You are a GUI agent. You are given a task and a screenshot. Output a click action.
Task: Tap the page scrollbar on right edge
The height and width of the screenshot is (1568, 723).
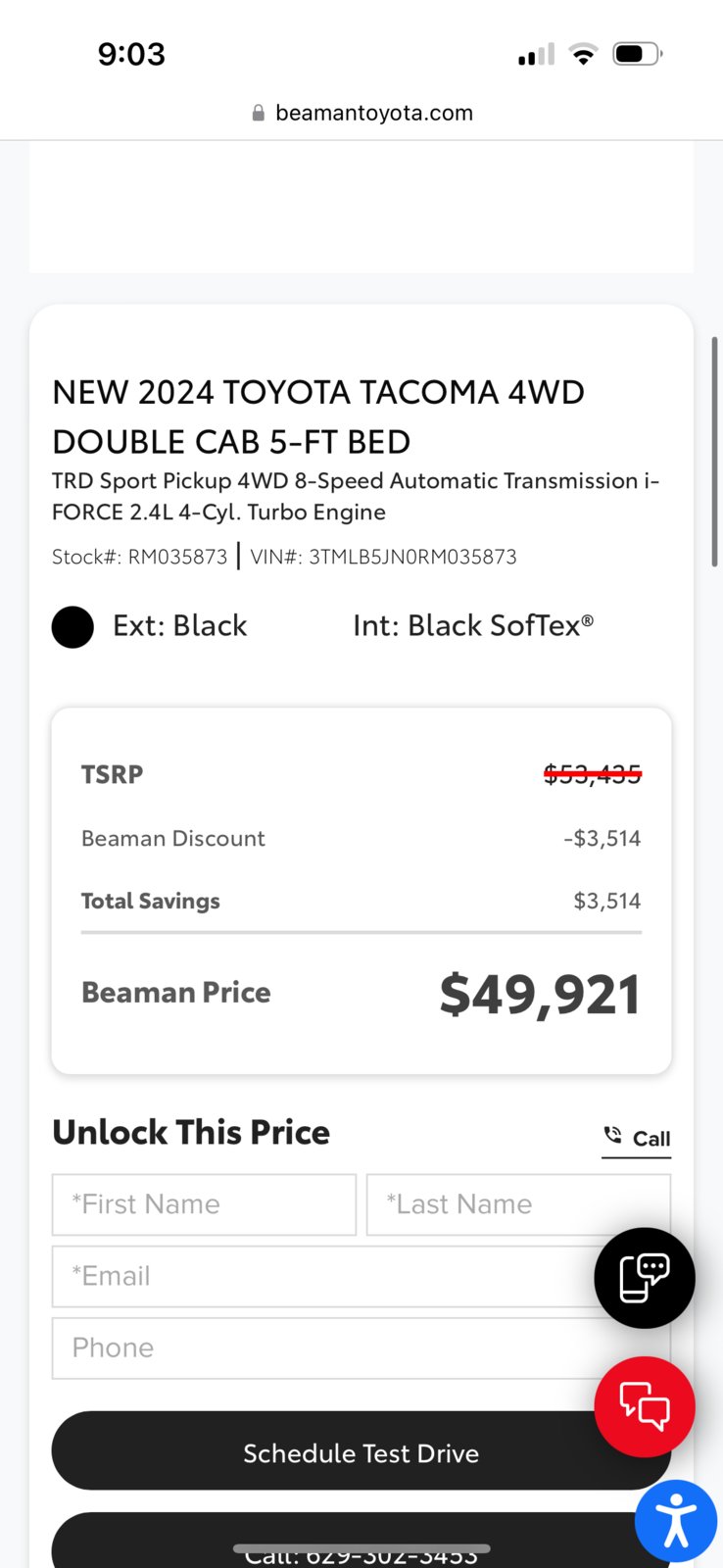715,451
